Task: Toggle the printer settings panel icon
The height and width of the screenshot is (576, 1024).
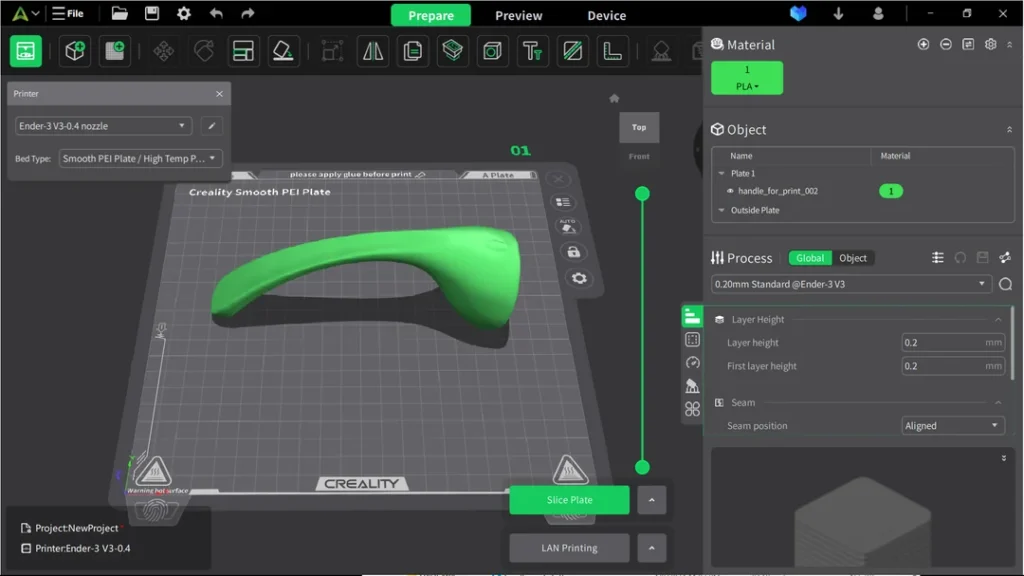Action: [x=25, y=51]
